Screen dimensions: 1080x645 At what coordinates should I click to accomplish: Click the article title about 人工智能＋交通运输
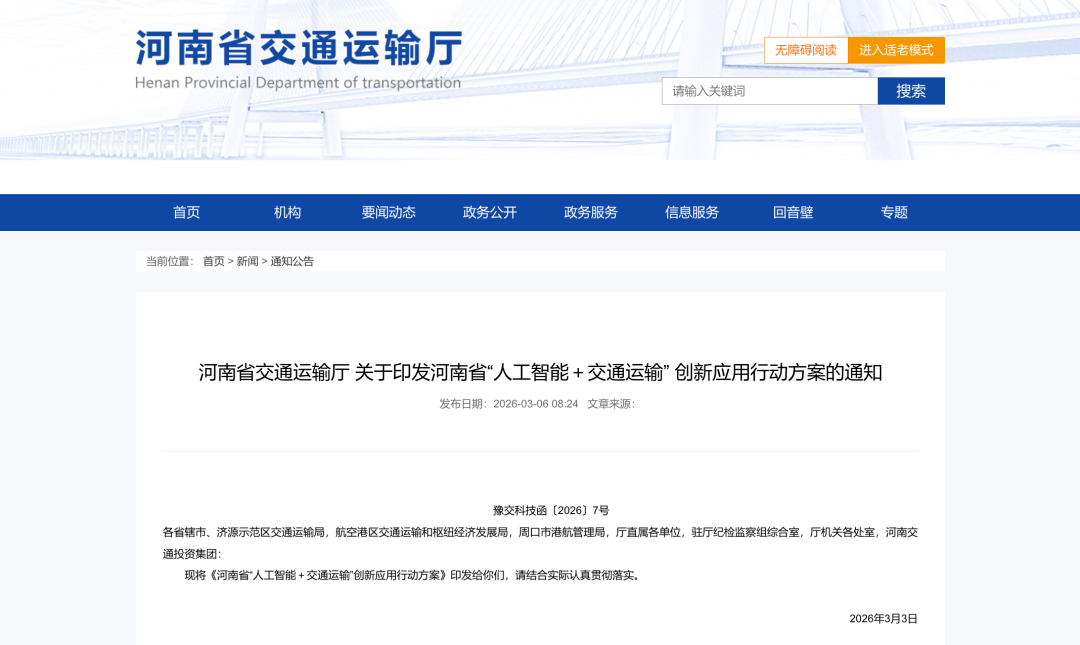tap(540, 373)
